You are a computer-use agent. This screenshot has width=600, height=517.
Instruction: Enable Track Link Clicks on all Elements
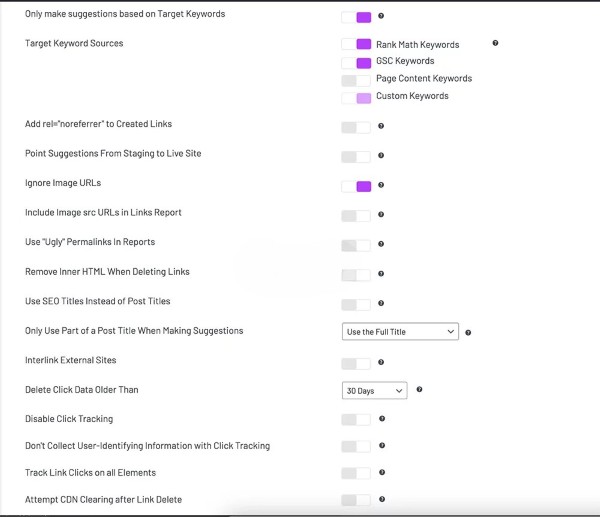[x=356, y=473]
